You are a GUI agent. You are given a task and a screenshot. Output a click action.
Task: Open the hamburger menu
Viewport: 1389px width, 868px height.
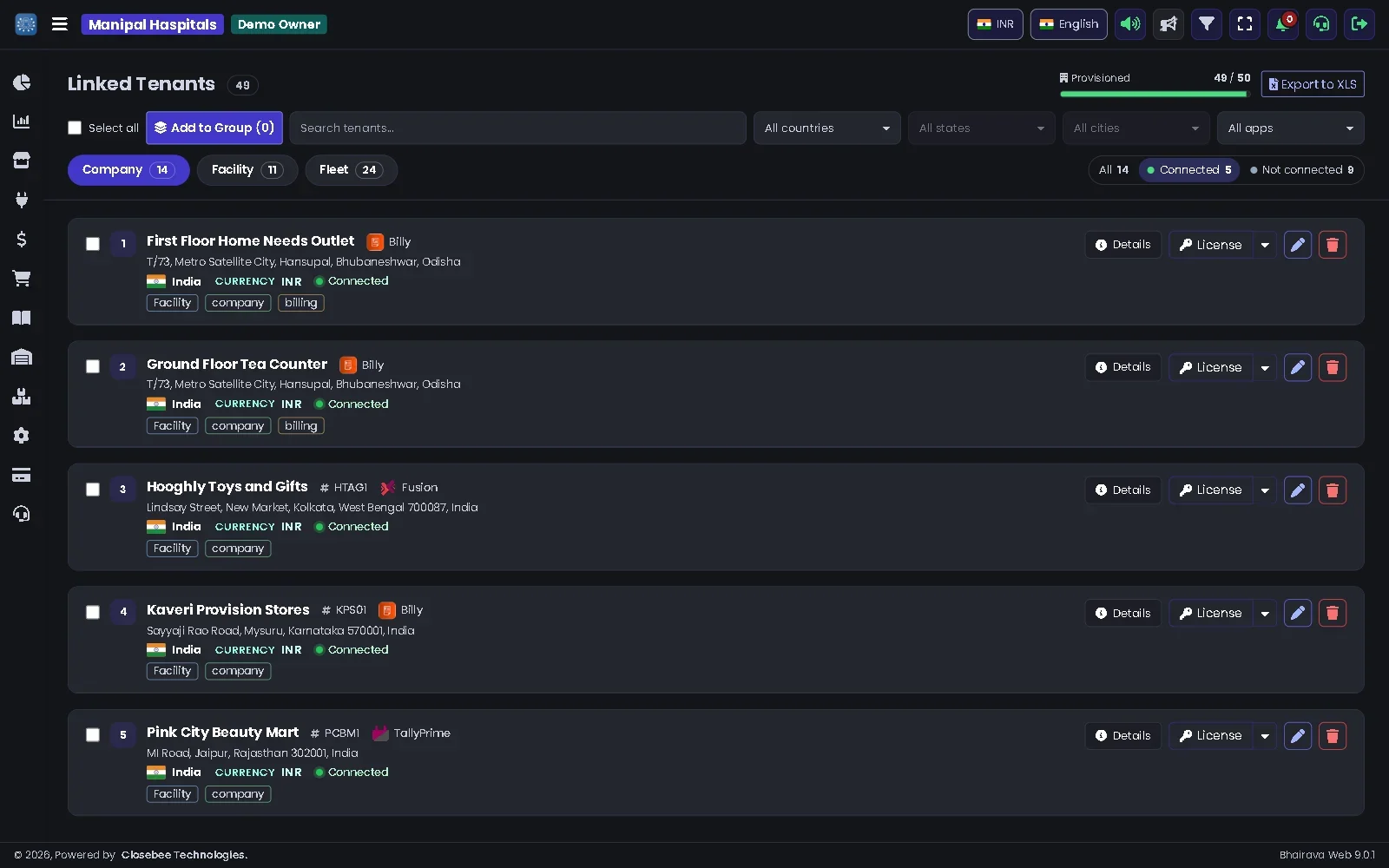point(60,24)
